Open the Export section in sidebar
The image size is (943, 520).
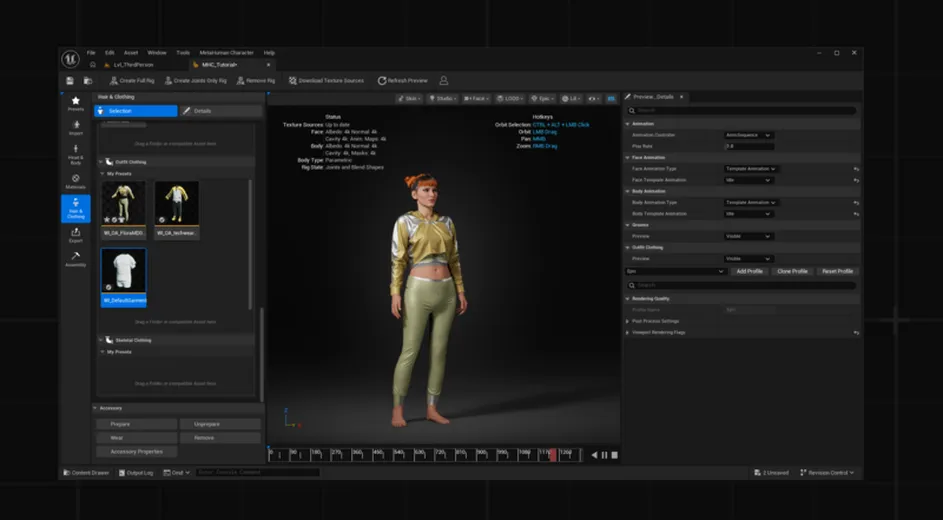click(x=76, y=235)
